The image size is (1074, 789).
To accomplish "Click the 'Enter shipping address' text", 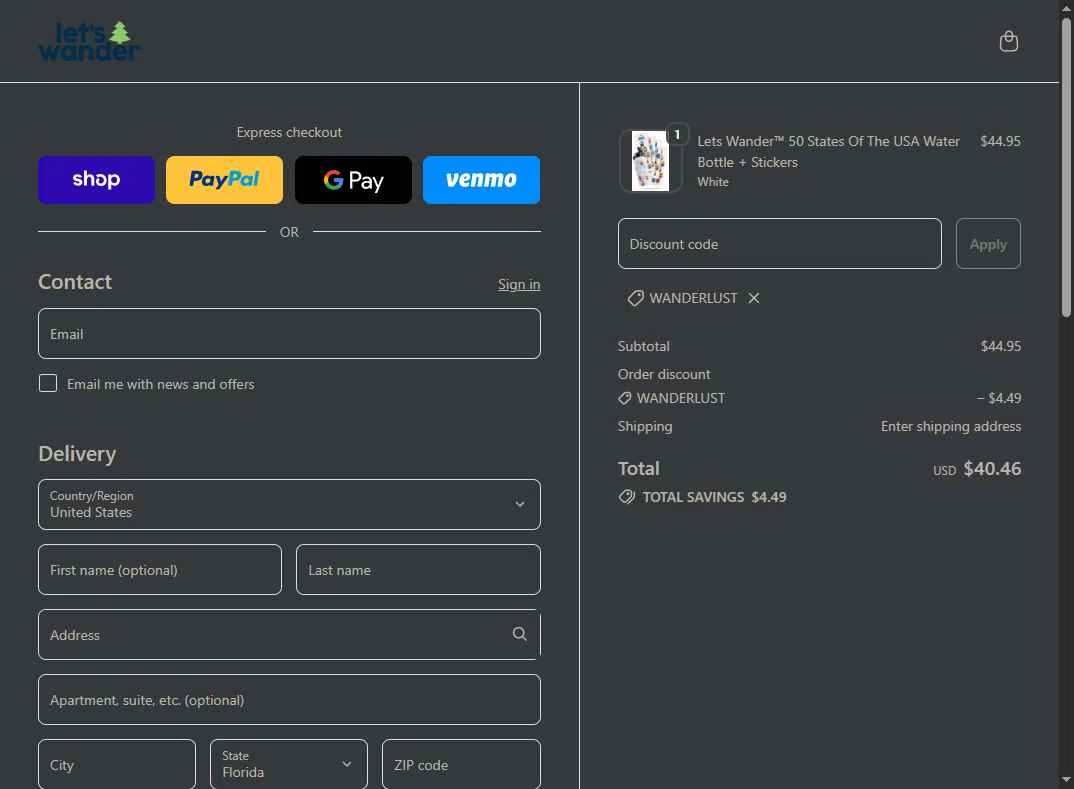I will click(x=951, y=426).
